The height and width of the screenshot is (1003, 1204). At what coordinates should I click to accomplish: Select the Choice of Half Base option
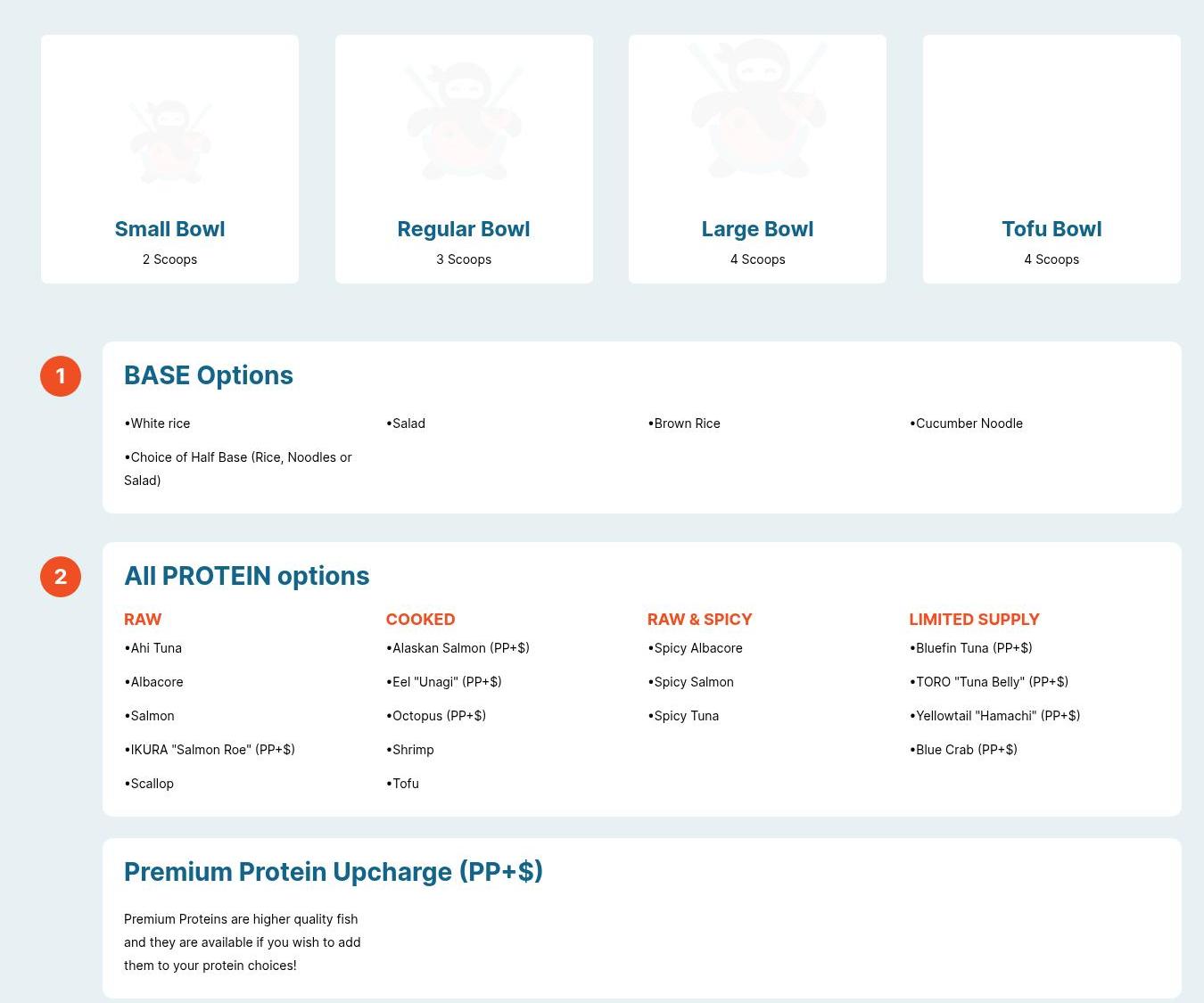coord(238,468)
